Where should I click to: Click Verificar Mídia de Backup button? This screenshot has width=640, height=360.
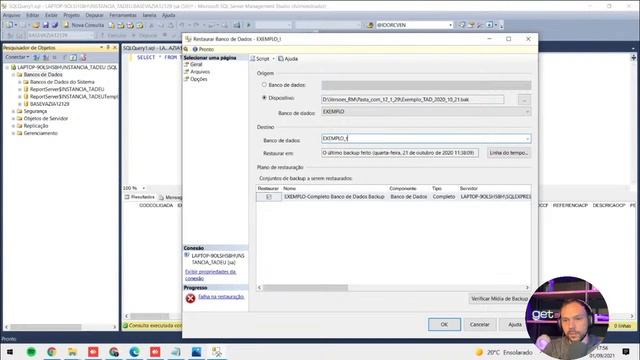click(x=500, y=299)
